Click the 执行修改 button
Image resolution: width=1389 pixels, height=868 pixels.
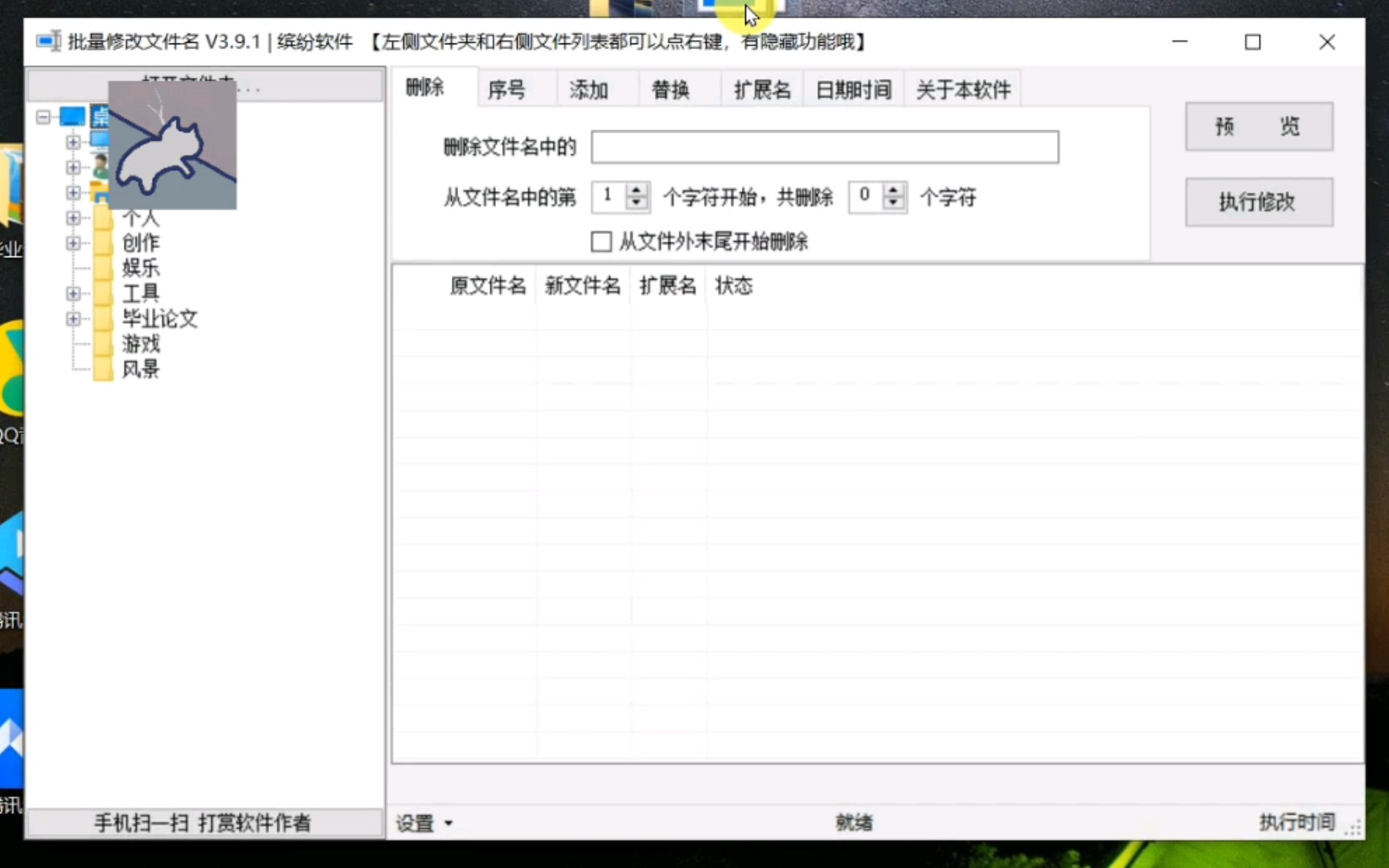[1258, 202]
